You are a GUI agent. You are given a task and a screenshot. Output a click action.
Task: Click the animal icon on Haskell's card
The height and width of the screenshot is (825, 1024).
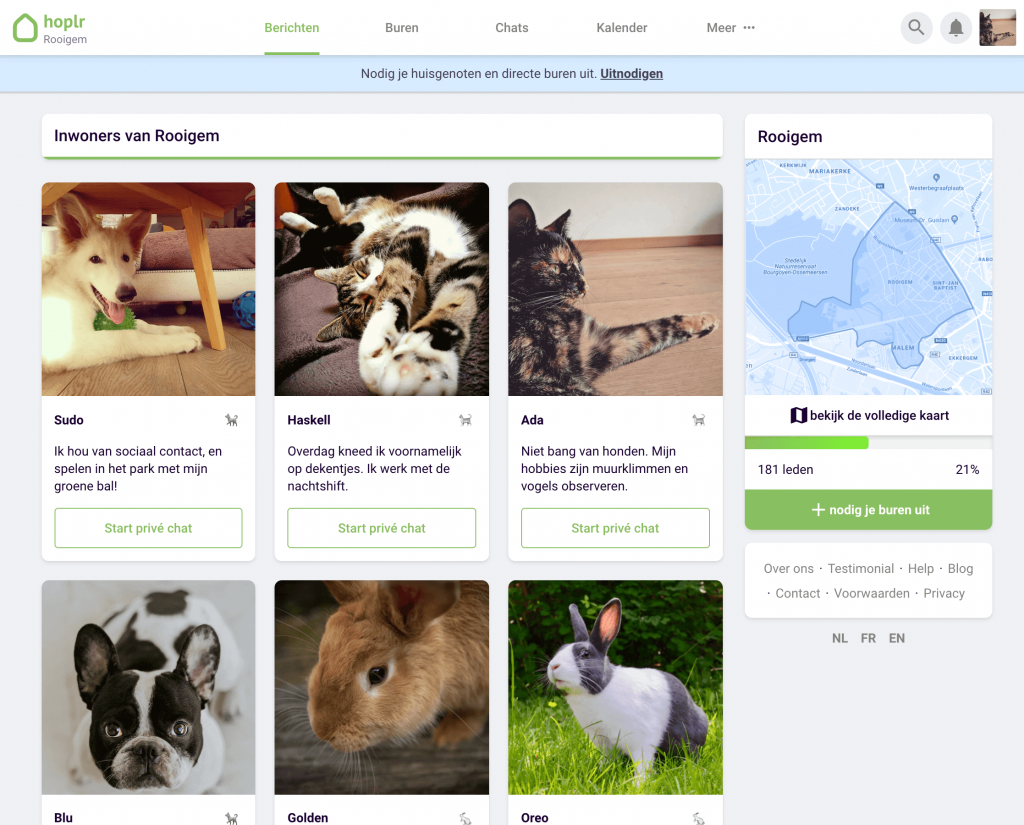[465, 420]
